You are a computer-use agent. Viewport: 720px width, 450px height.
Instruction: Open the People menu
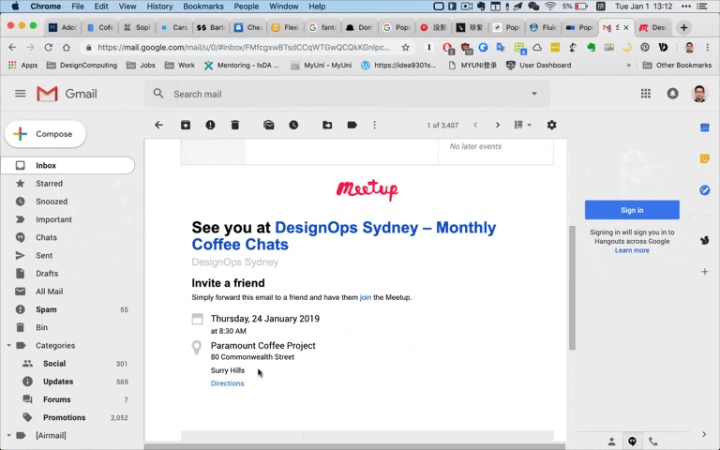(x=246, y=6)
